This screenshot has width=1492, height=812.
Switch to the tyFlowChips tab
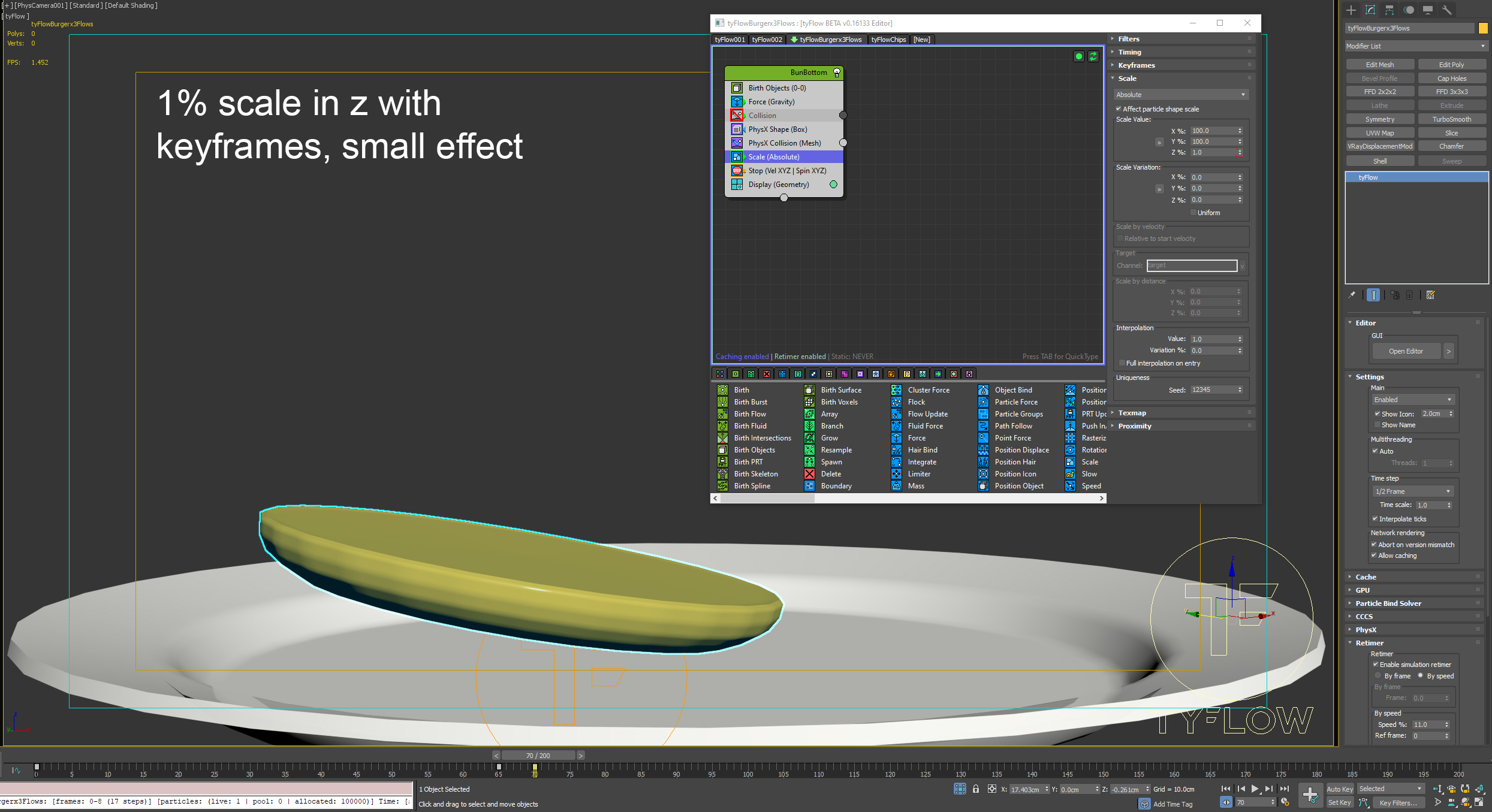tap(888, 40)
